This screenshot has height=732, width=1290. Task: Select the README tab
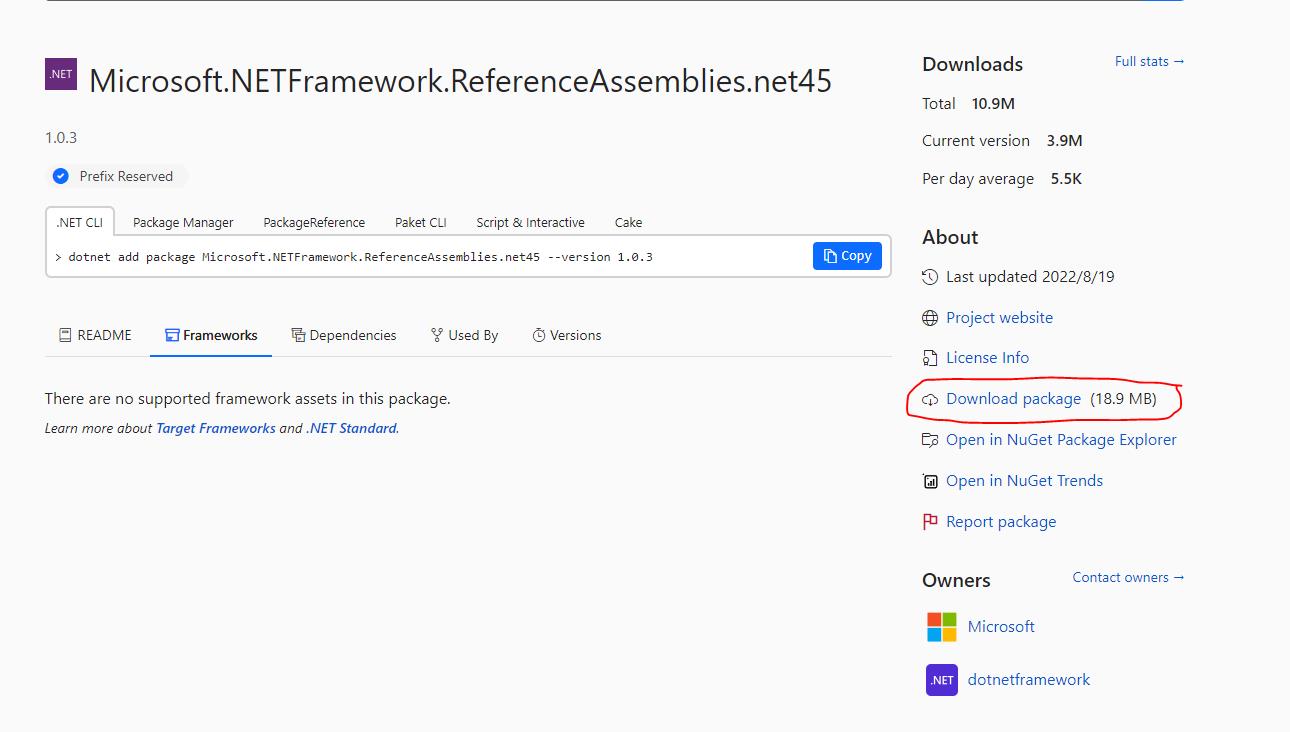94,335
